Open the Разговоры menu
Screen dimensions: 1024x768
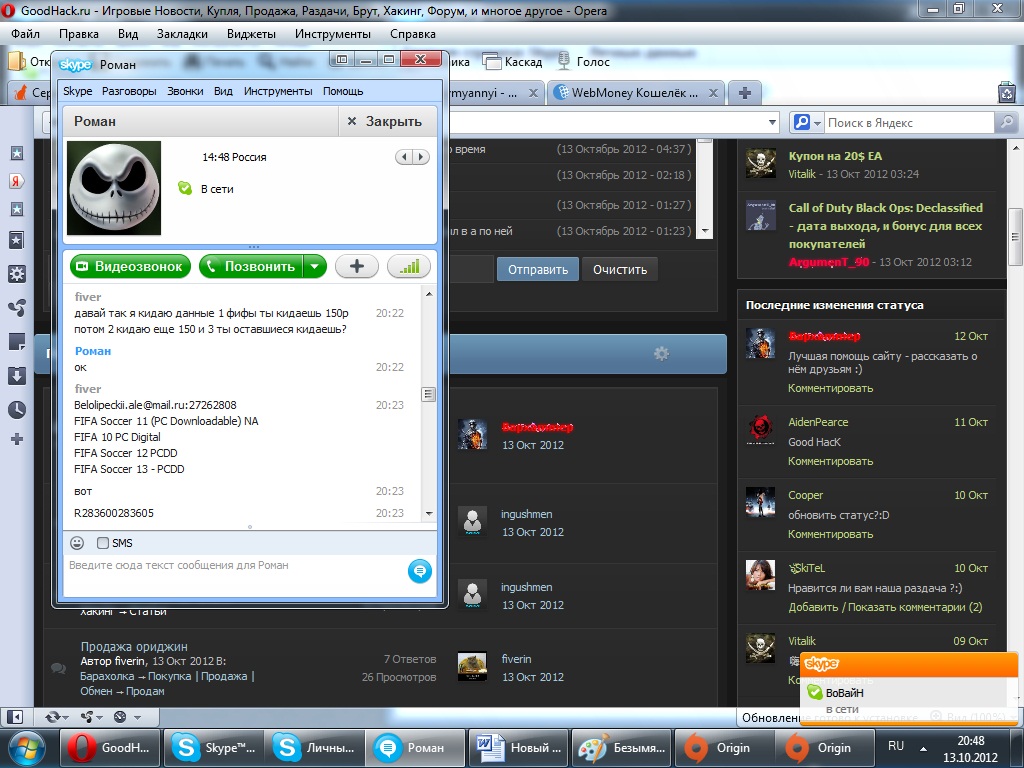[x=129, y=91]
